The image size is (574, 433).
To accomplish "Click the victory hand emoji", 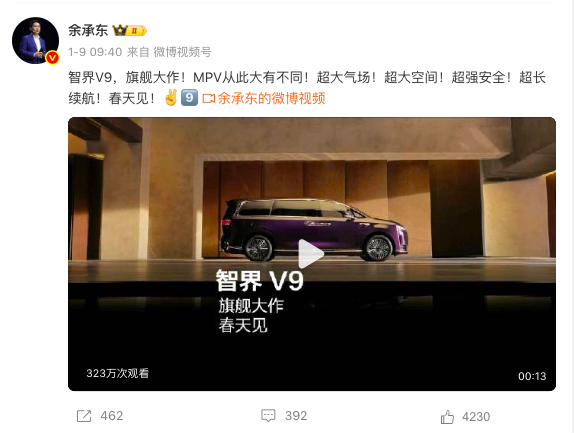I will click(171, 97).
